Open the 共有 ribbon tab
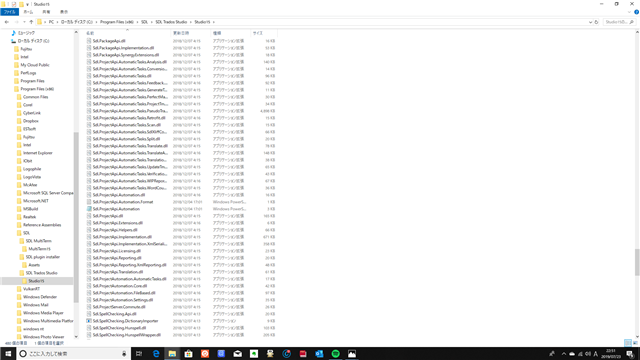Image resolution: width=640 pixels, height=360 pixels. 46,12
